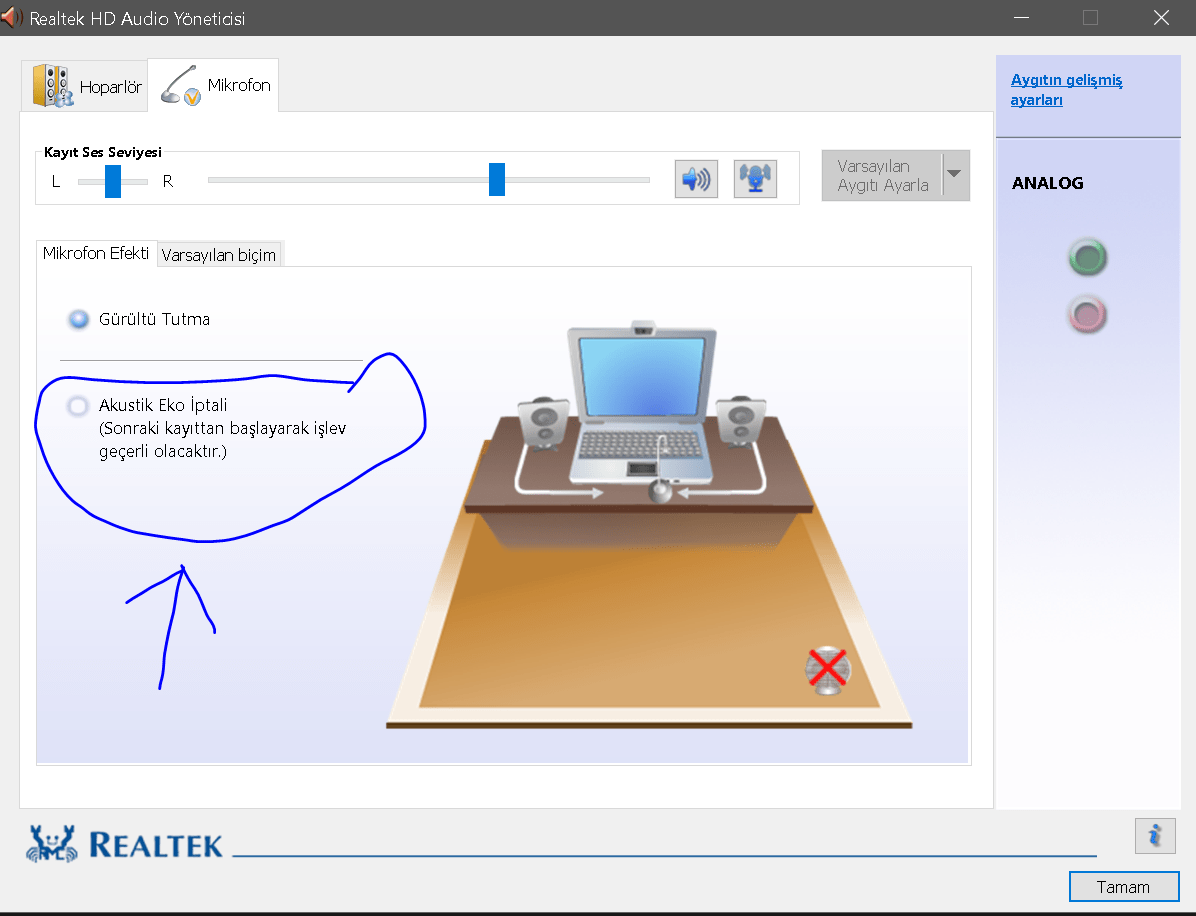This screenshot has height=916, width=1196.
Task: Open the Mikrofon Efekti sub-tab
Action: 96,253
